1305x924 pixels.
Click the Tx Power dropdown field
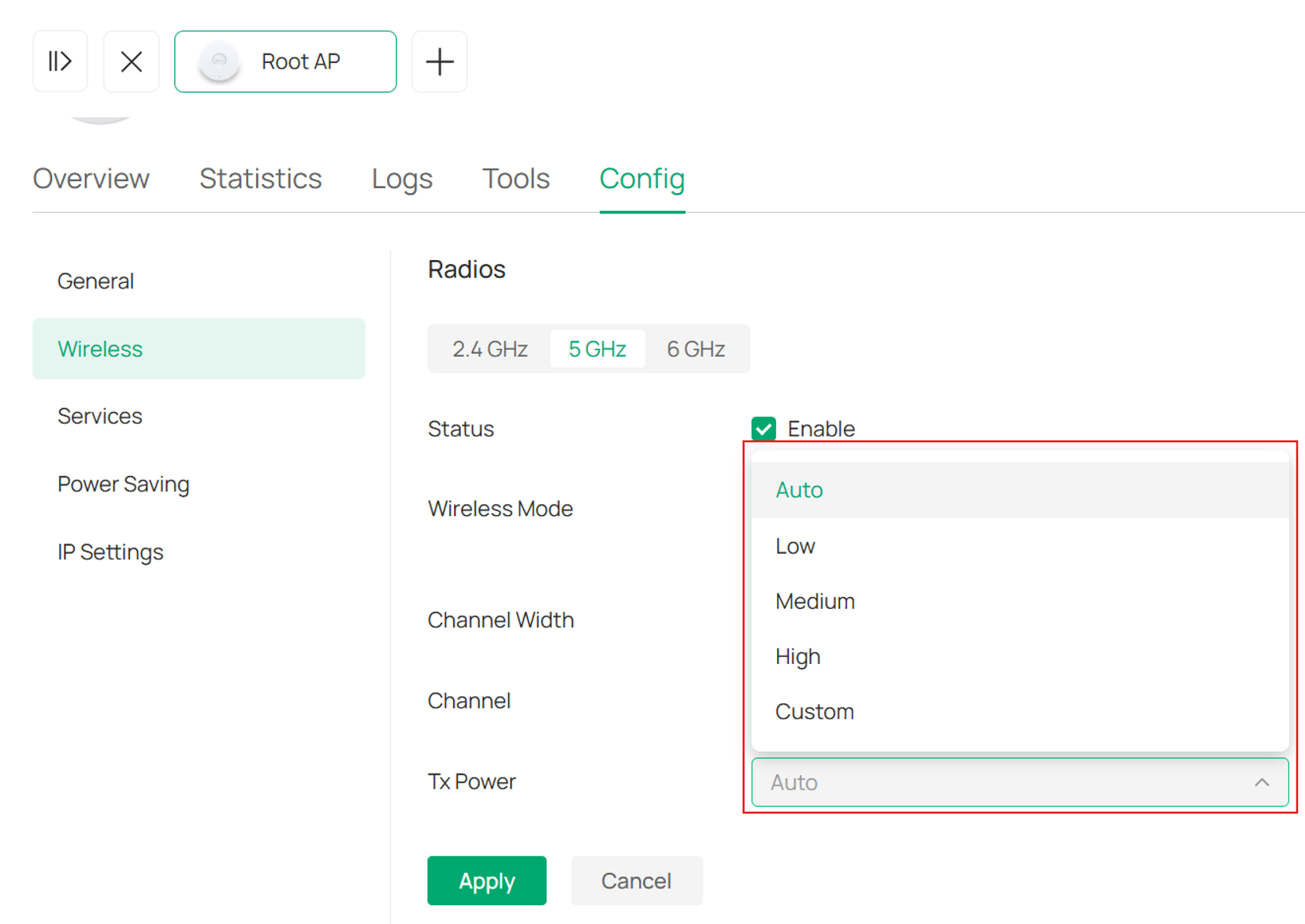click(1020, 782)
